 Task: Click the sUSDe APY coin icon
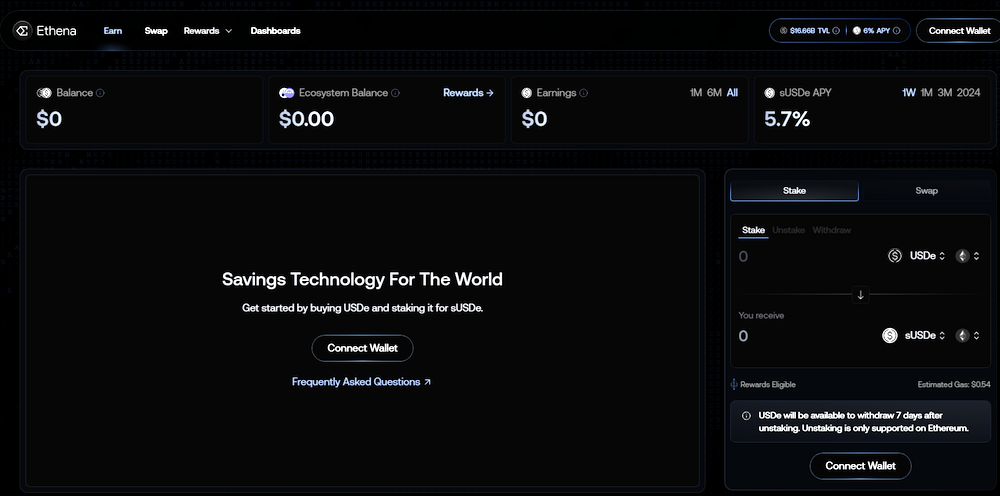click(770, 93)
